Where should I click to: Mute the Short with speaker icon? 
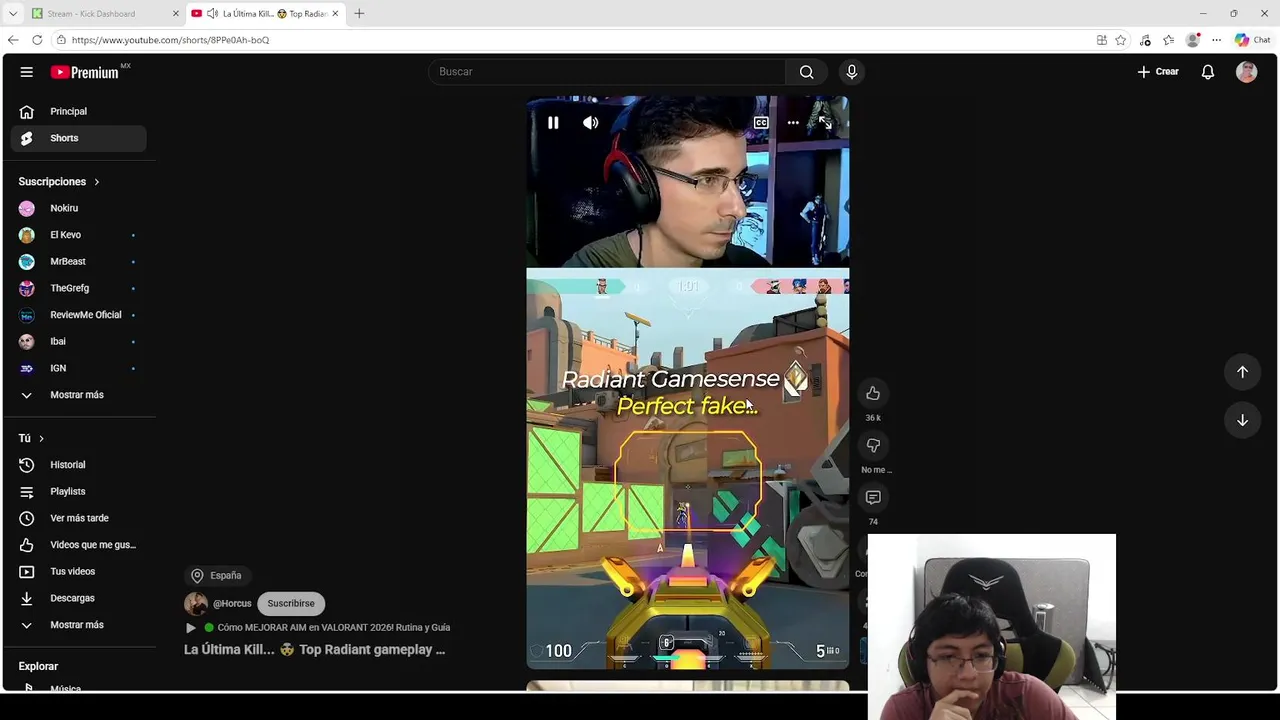pos(591,123)
